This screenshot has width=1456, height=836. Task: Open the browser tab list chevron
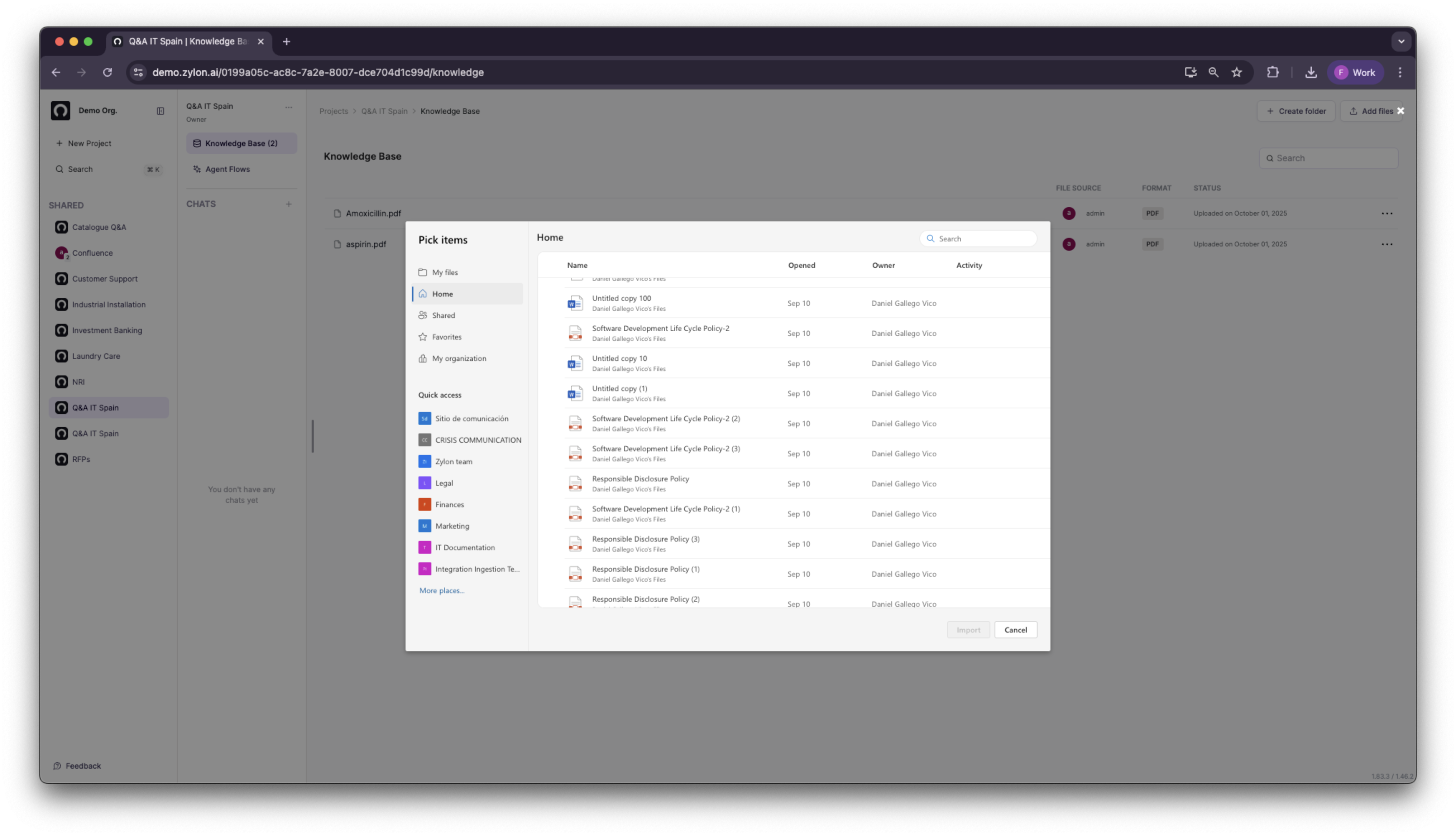click(x=1401, y=41)
